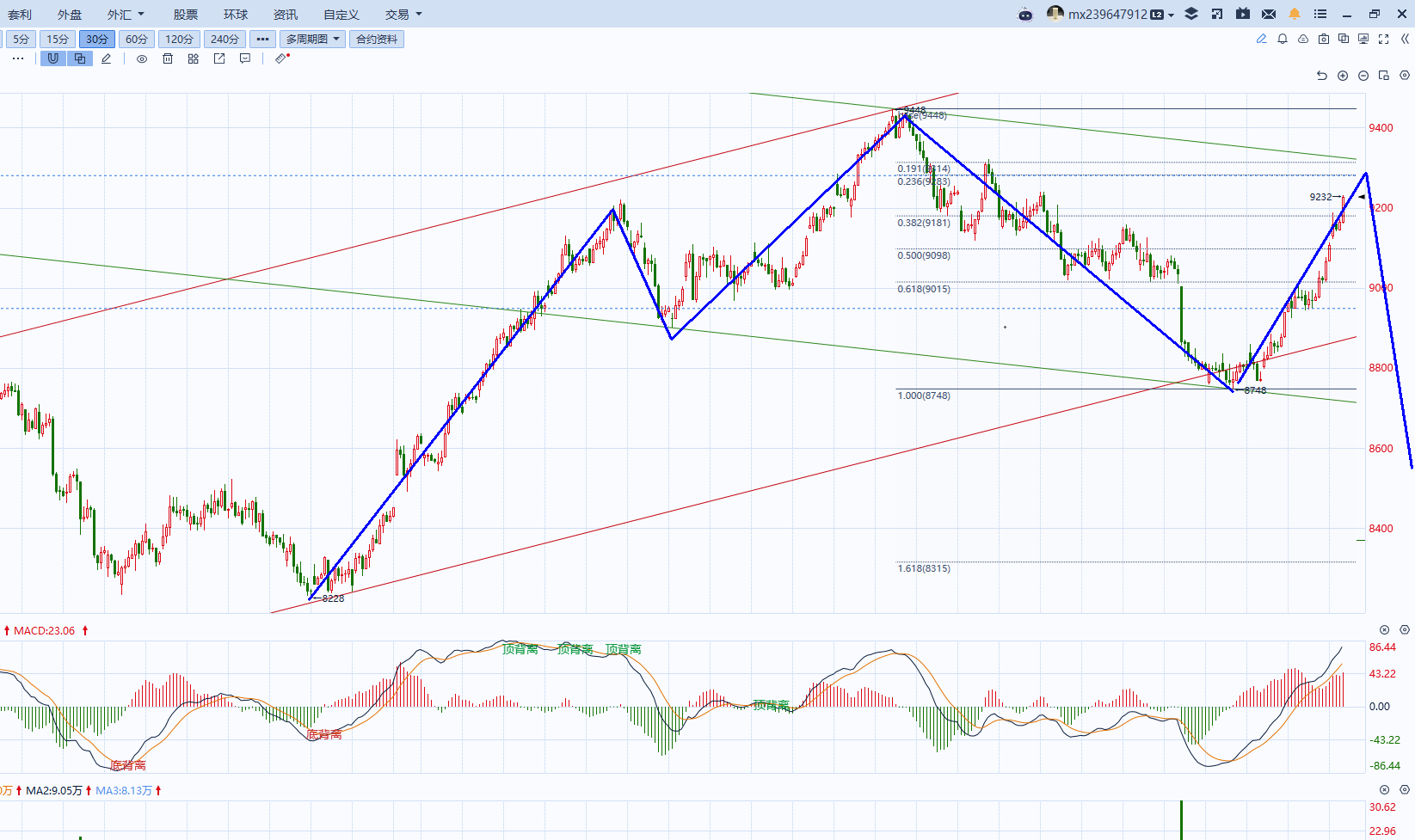Undo chart view with the back arrow
The width and height of the screenshot is (1415, 840).
[x=1322, y=76]
